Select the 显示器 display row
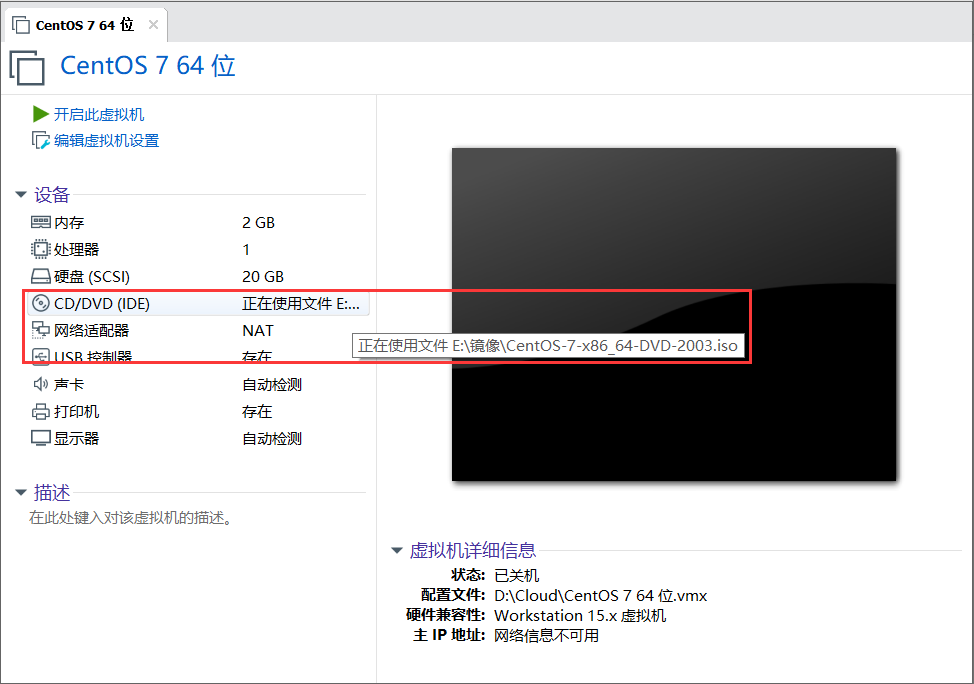 click(x=198, y=439)
